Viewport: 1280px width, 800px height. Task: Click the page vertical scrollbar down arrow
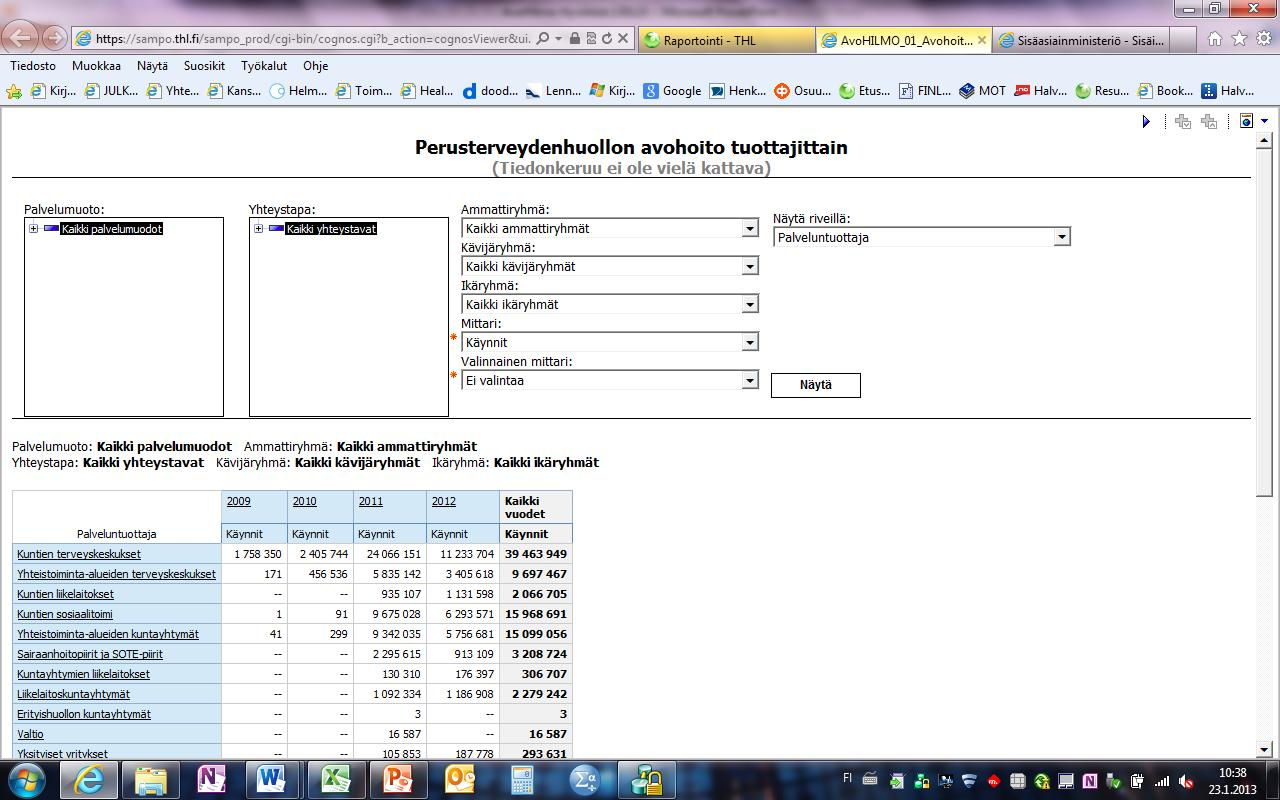click(1264, 749)
